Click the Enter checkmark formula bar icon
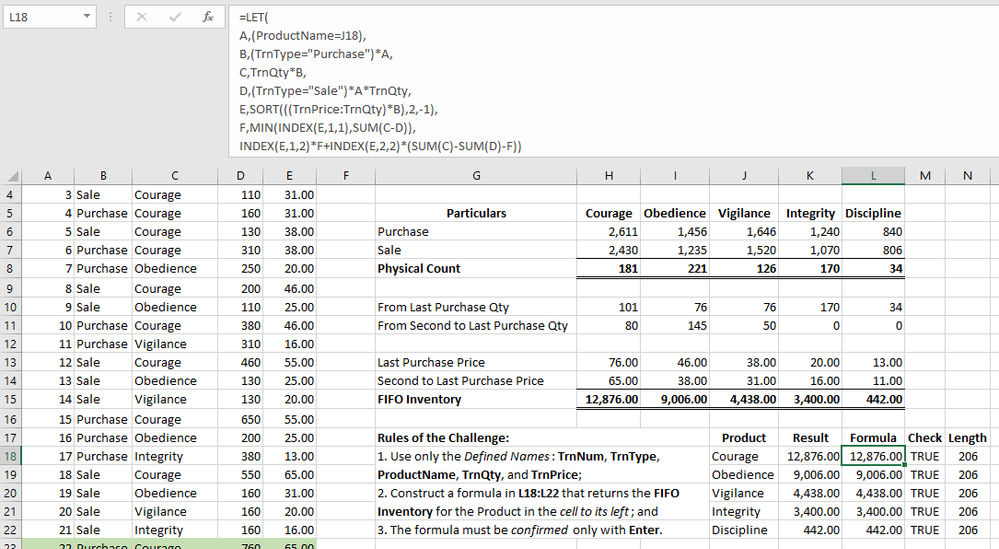999x549 pixels. 175,17
